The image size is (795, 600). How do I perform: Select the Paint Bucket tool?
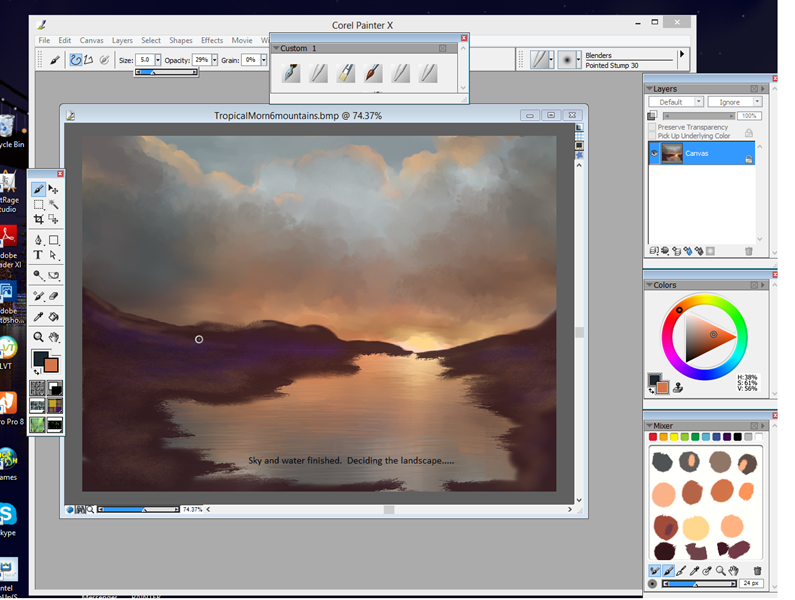click(x=53, y=317)
